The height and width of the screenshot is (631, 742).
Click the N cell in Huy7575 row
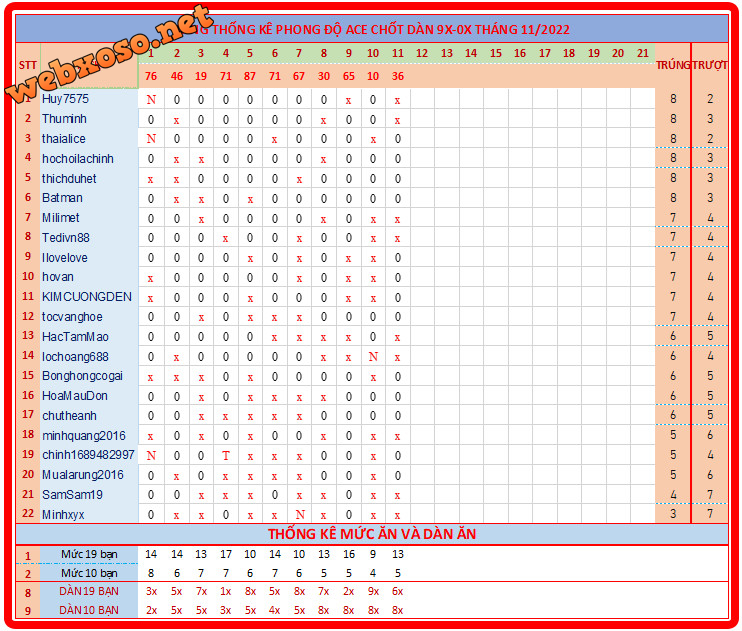(x=151, y=99)
